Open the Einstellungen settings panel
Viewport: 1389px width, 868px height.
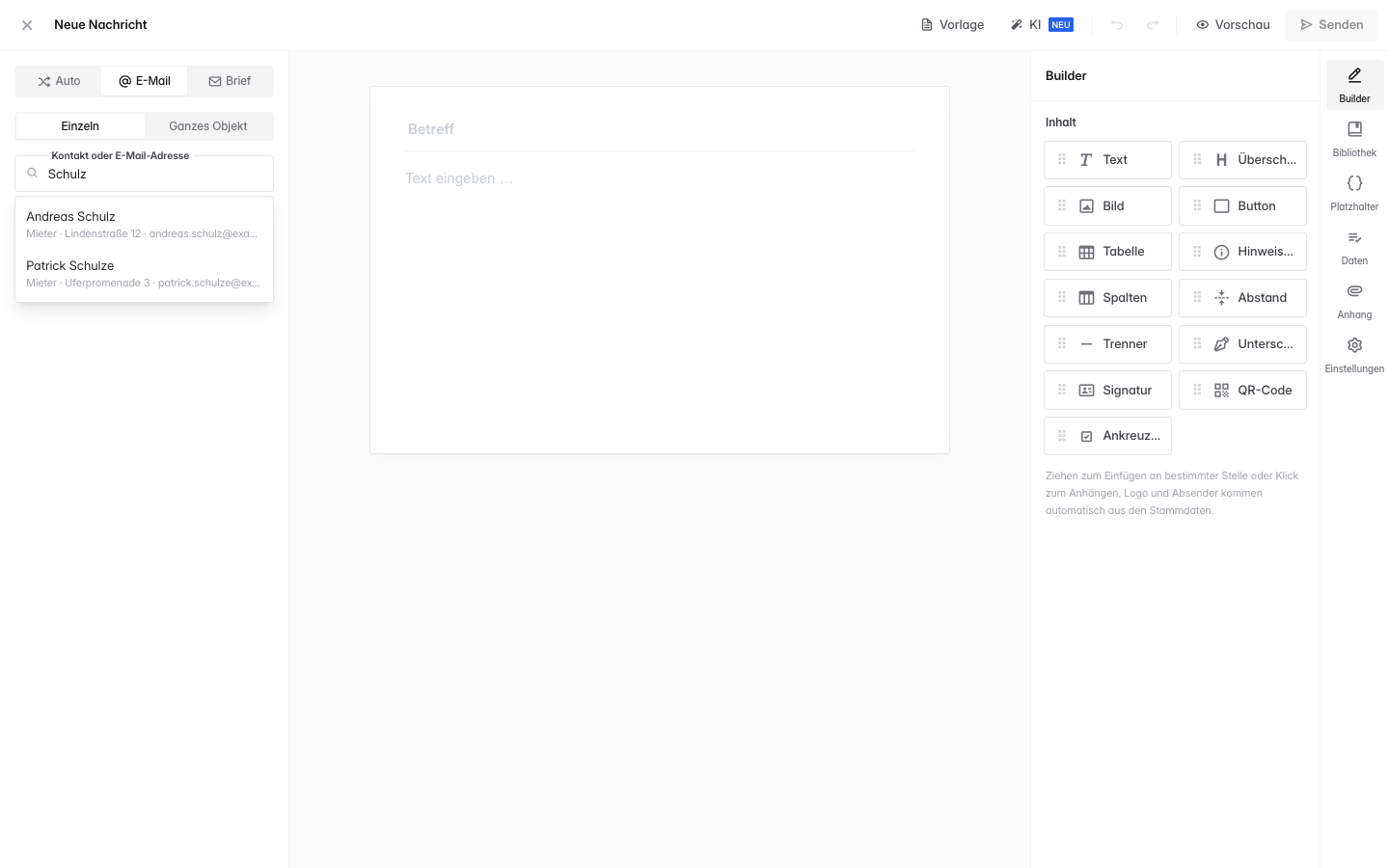(x=1354, y=355)
